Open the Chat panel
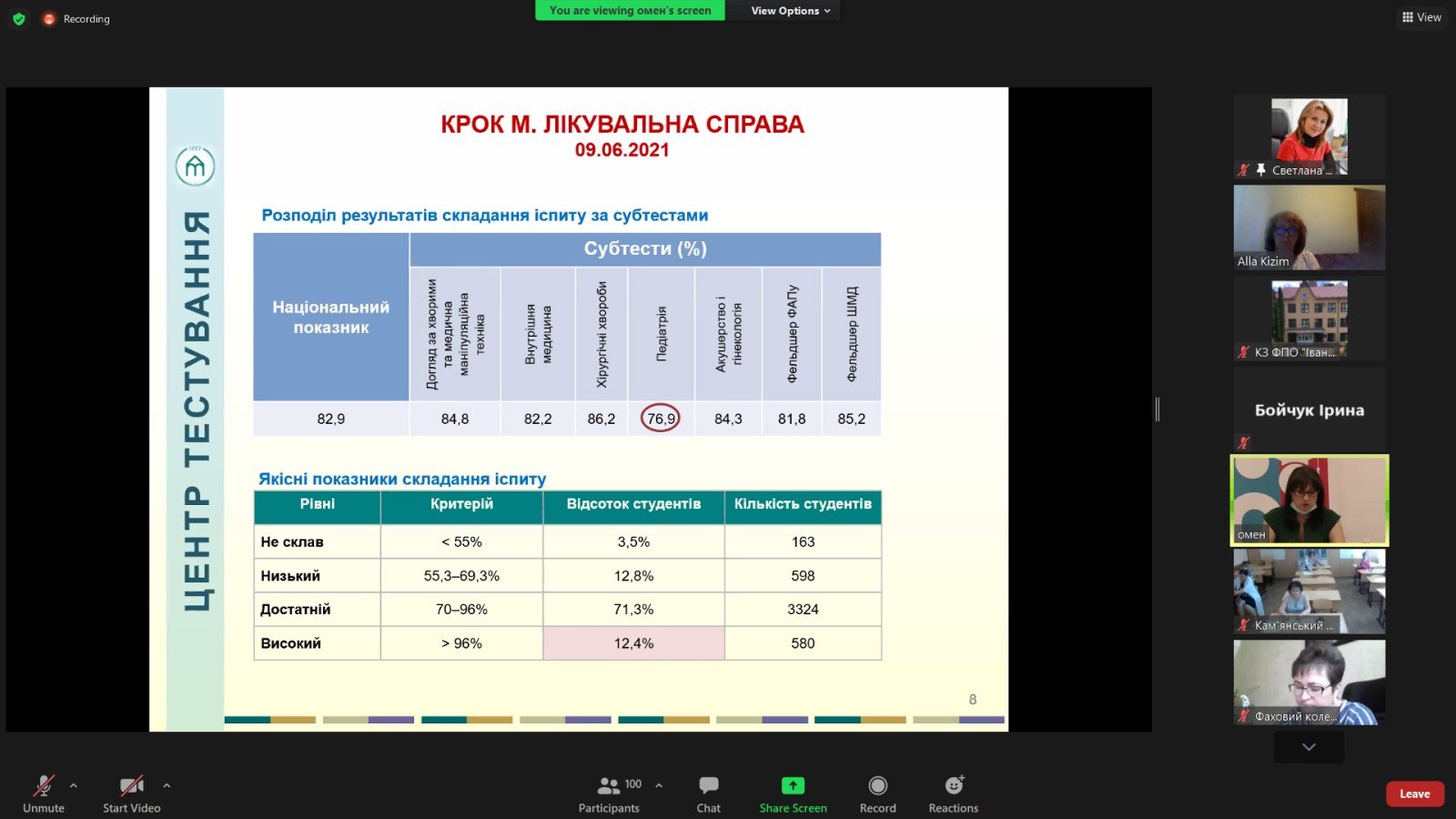Screen dimensions: 1456x819 point(708,785)
